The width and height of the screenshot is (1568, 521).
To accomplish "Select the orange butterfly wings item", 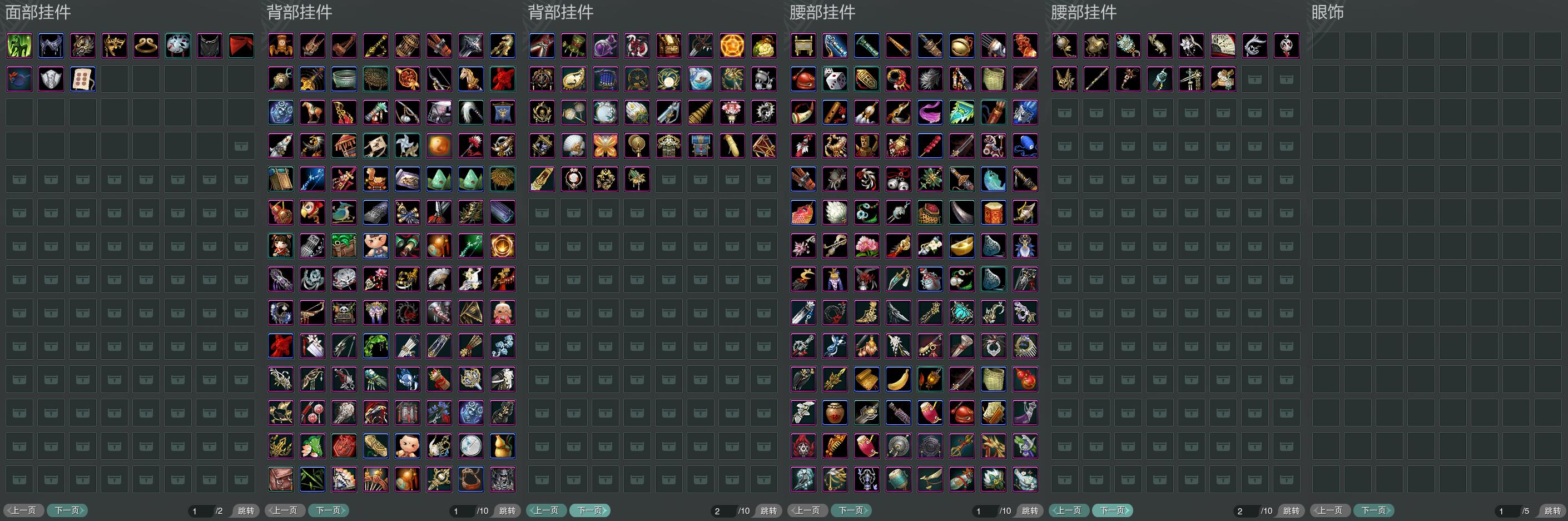I will [606, 146].
